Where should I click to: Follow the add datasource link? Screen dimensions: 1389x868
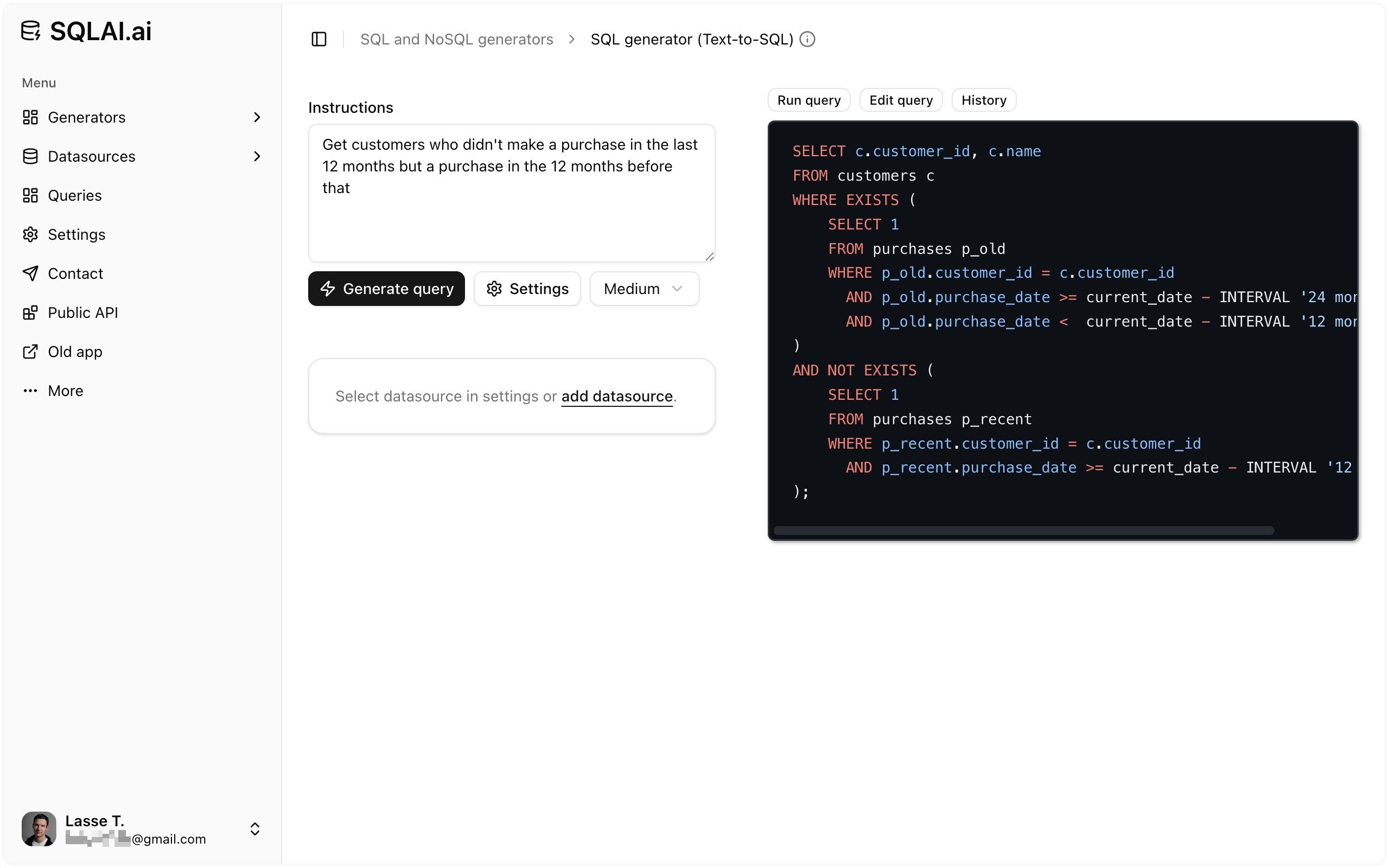[x=616, y=396]
